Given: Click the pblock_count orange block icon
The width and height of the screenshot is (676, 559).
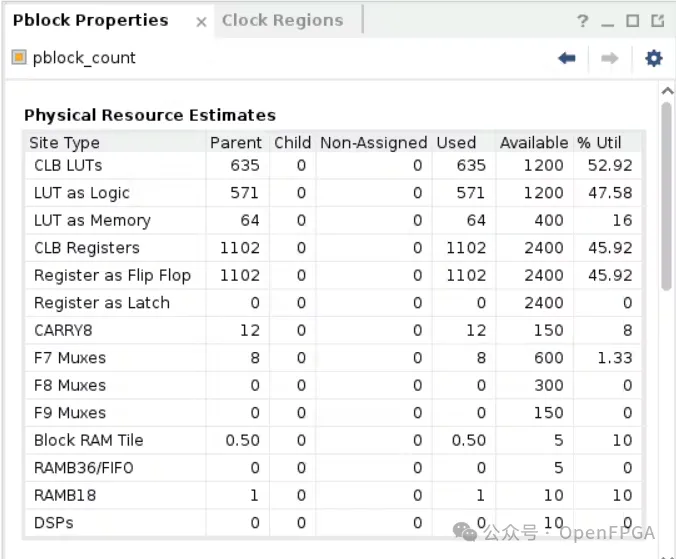Looking at the screenshot, I should [19, 58].
